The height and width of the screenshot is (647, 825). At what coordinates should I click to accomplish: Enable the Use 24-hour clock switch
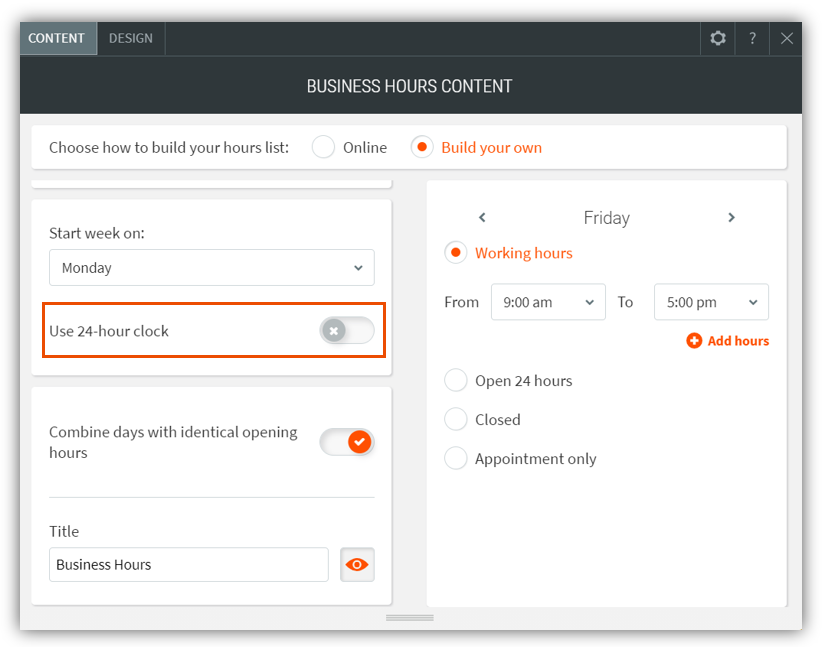click(x=347, y=331)
